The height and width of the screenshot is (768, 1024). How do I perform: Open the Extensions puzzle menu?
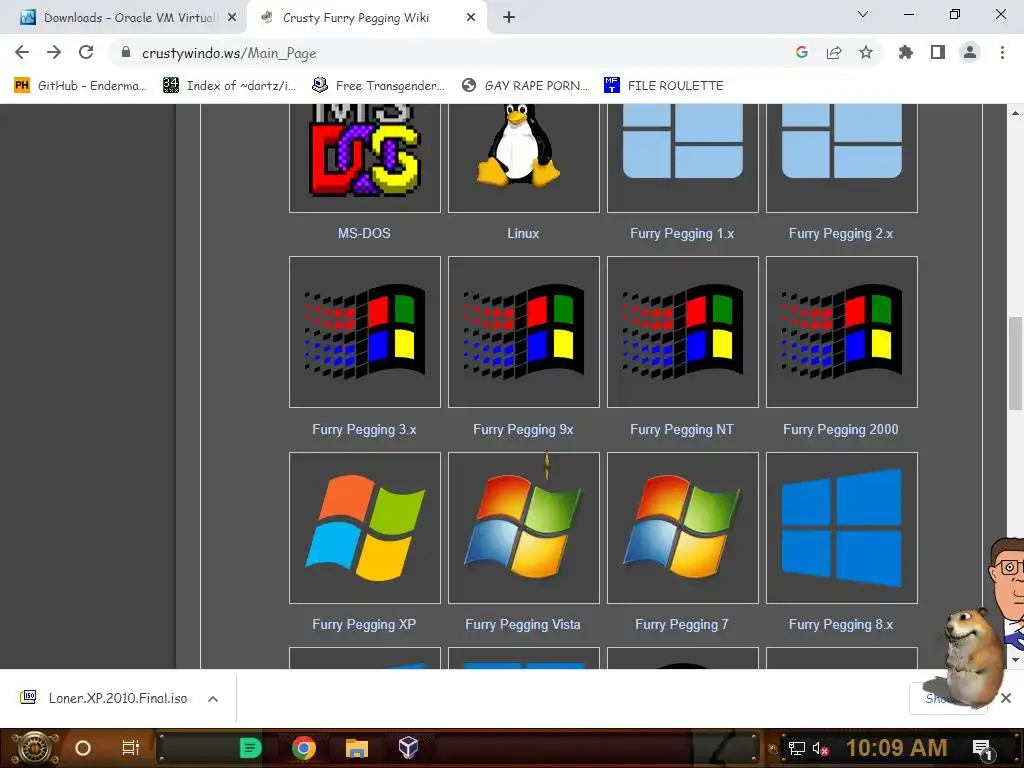tap(906, 52)
